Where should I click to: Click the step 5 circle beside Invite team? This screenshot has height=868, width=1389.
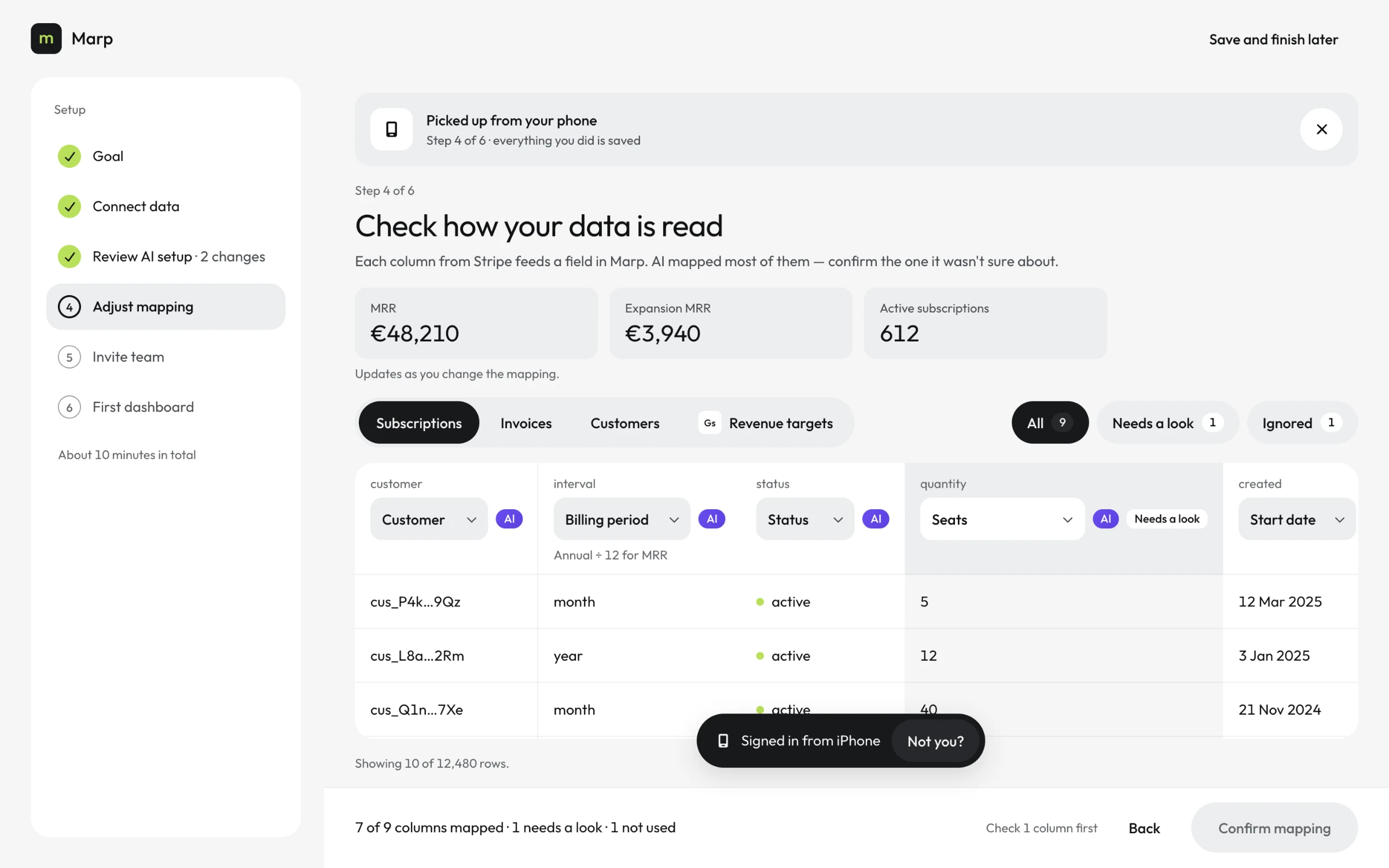(69, 357)
